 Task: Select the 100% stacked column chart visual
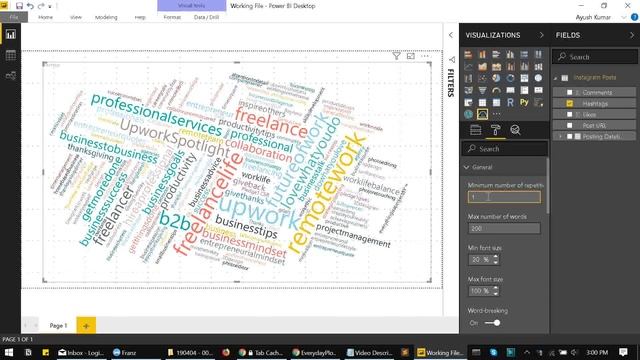click(x=538, y=54)
